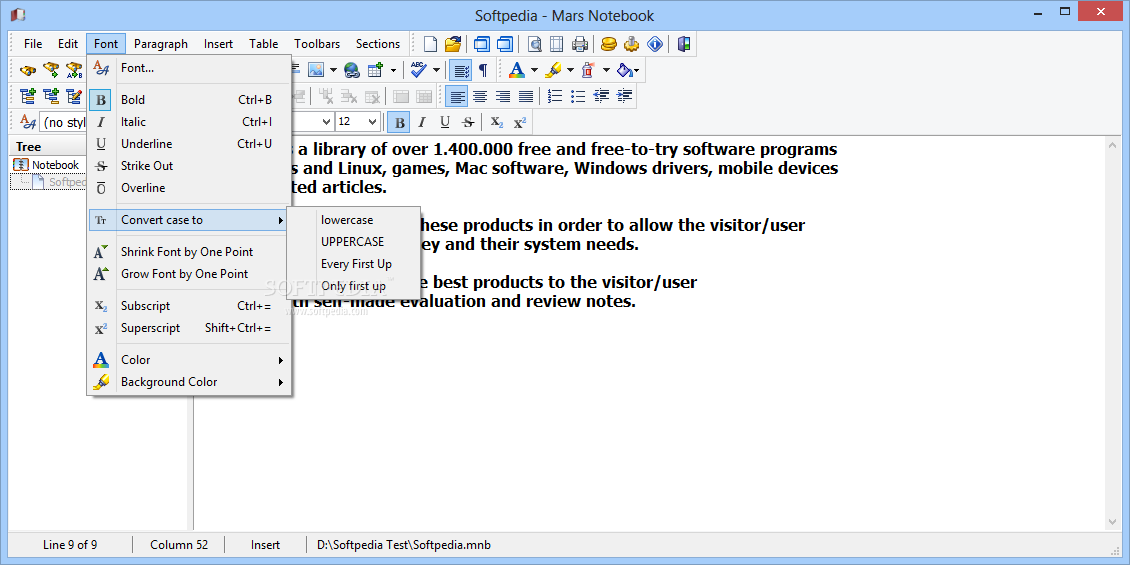Click the exit door icon
The width and height of the screenshot is (1130, 565).
click(684, 44)
